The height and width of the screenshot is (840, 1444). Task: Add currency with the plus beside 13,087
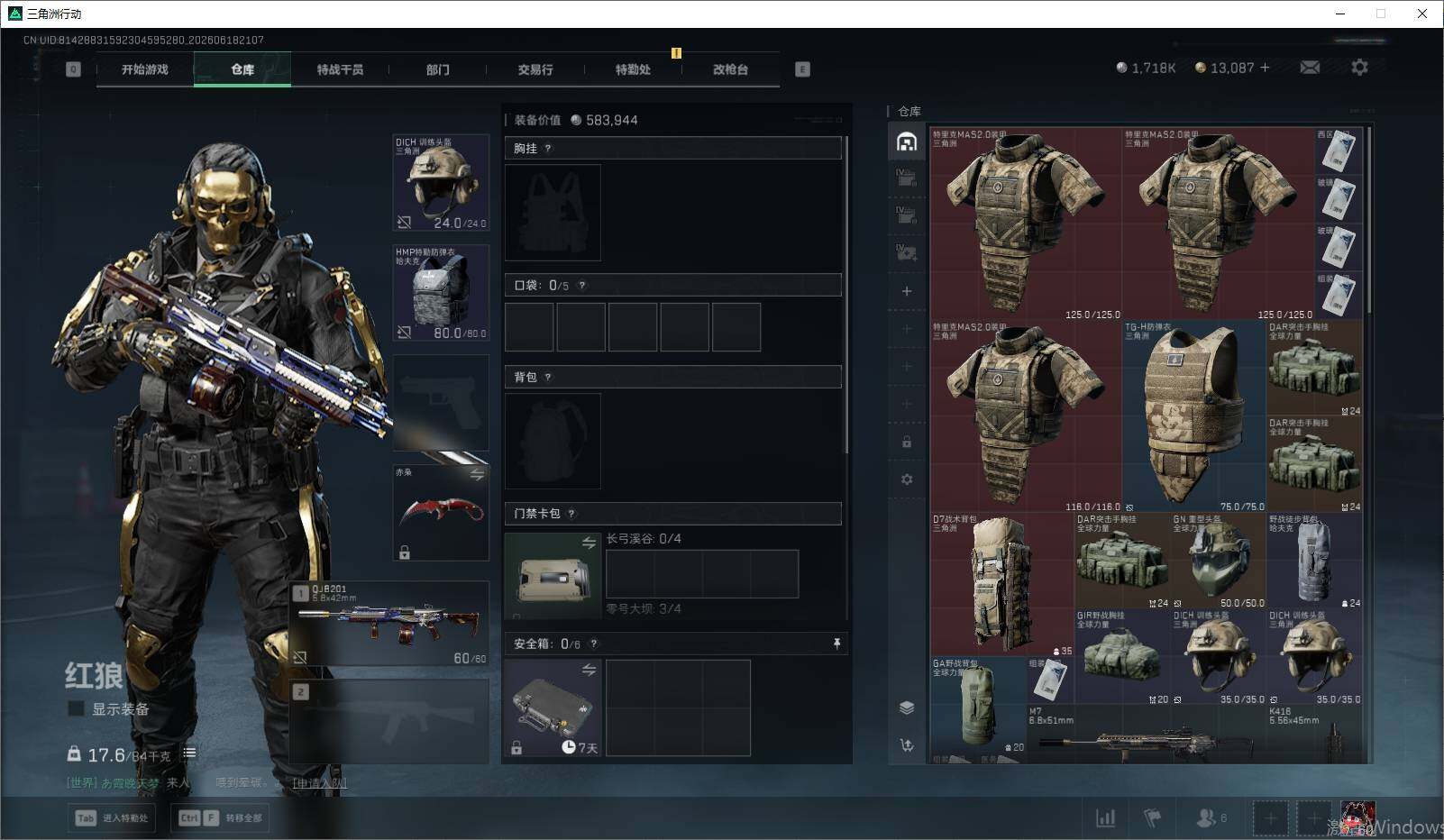click(1265, 68)
